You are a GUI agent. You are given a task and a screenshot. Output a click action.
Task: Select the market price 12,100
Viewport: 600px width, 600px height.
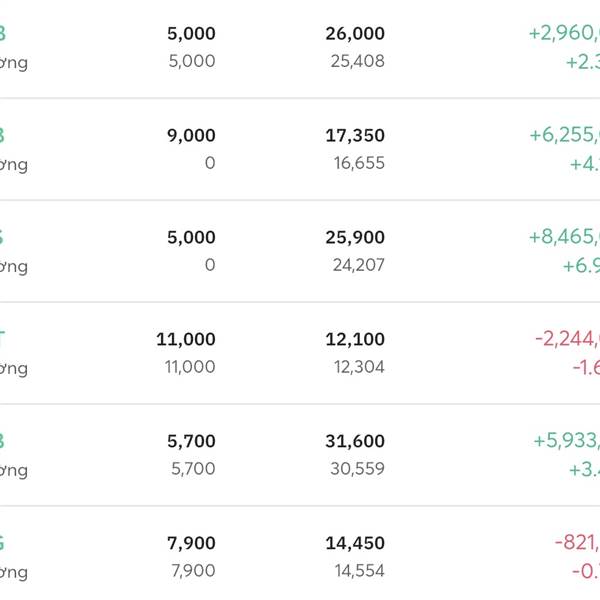(355, 340)
